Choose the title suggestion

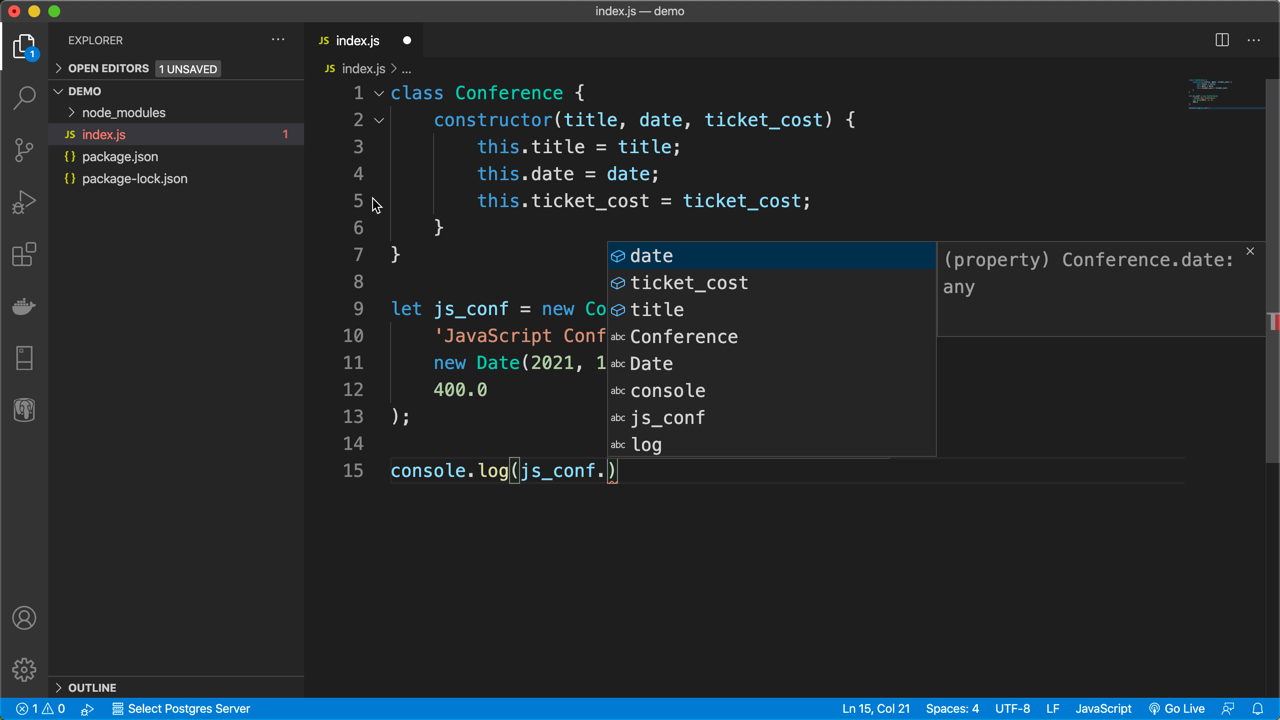click(x=771, y=310)
